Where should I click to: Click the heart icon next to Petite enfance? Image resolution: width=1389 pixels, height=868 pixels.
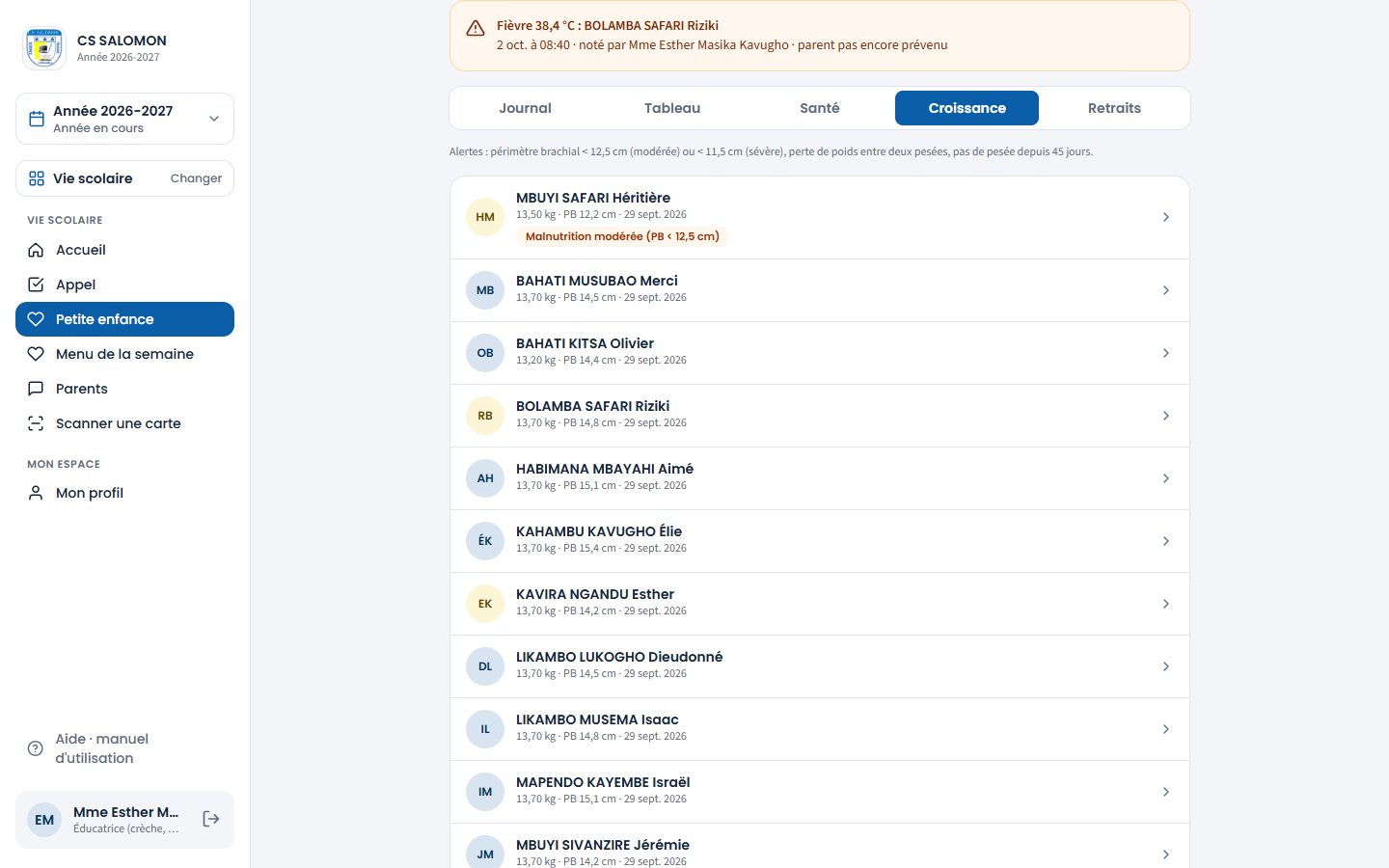36,319
